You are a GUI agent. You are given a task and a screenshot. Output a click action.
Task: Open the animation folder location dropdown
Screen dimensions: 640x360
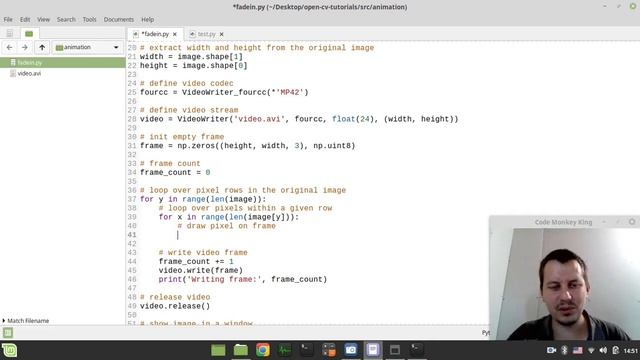coord(87,47)
